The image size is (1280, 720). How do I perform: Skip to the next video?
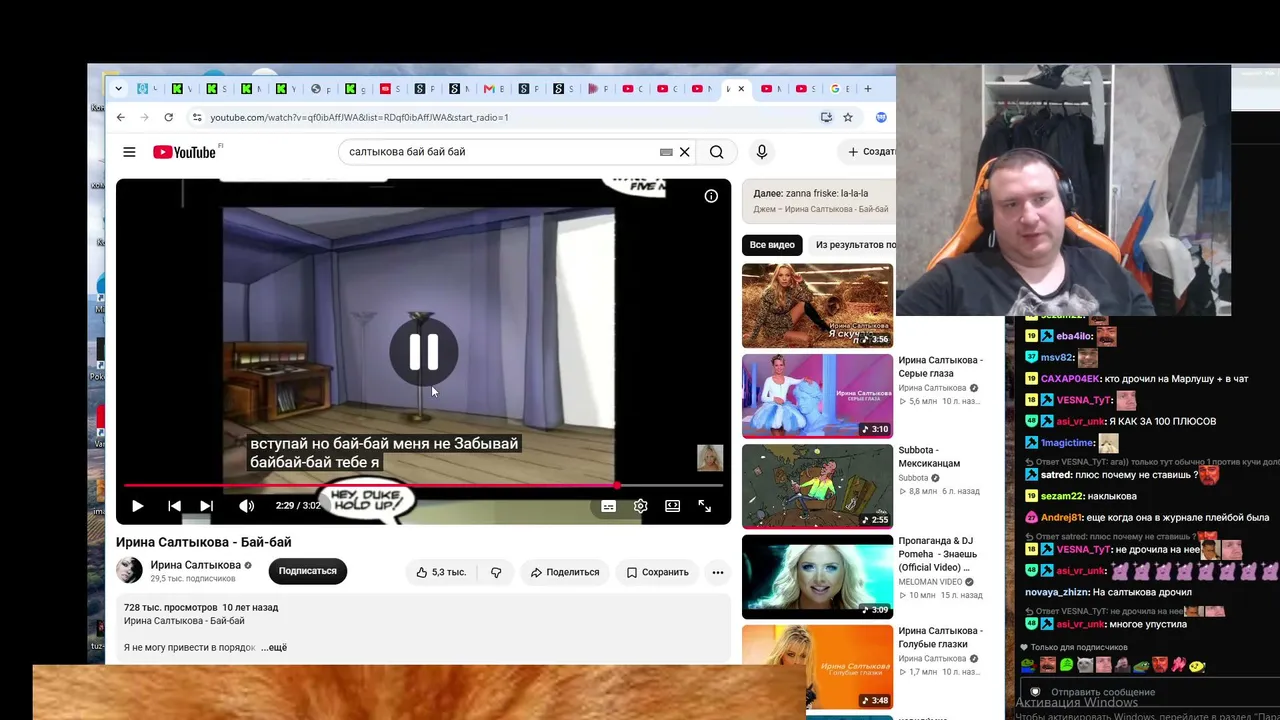[206, 506]
